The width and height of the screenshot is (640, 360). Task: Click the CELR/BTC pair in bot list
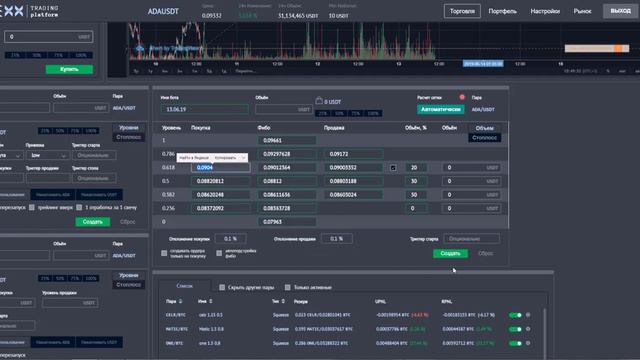[x=176, y=315]
